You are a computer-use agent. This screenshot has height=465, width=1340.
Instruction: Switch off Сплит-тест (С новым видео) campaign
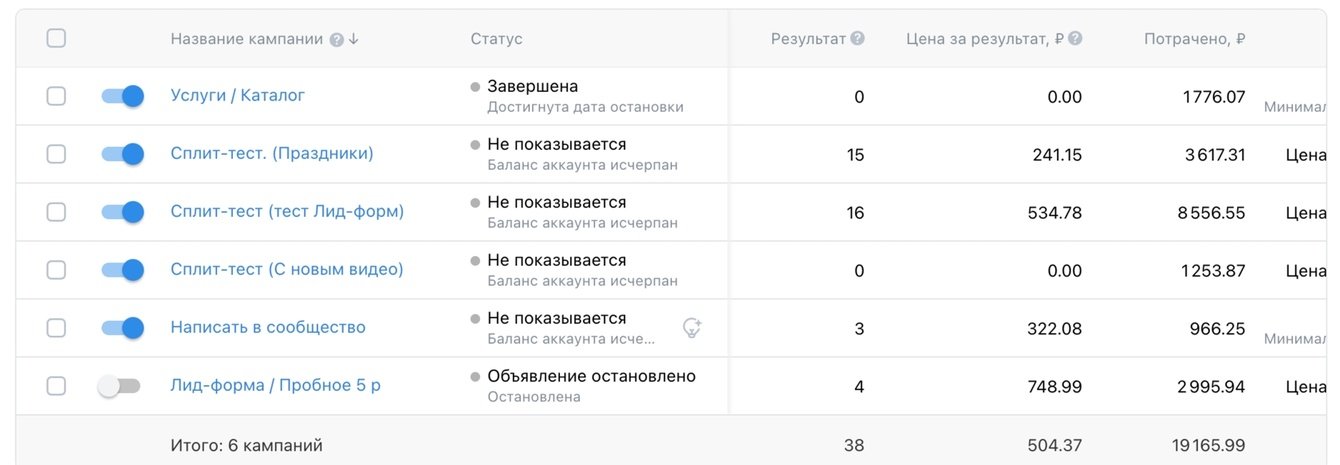pos(122,270)
